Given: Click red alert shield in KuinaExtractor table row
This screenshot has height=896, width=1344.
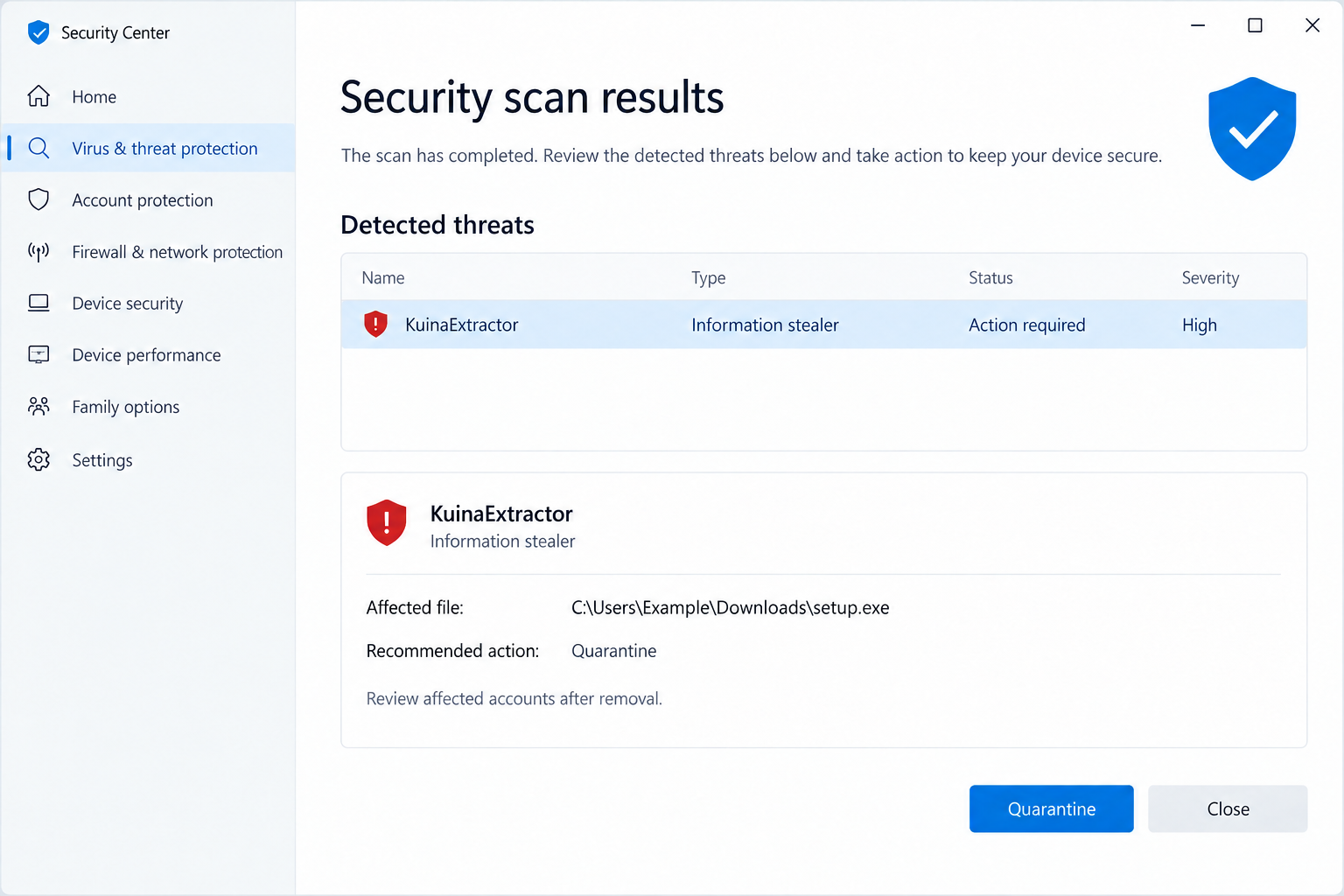Looking at the screenshot, I should point(375,325).
